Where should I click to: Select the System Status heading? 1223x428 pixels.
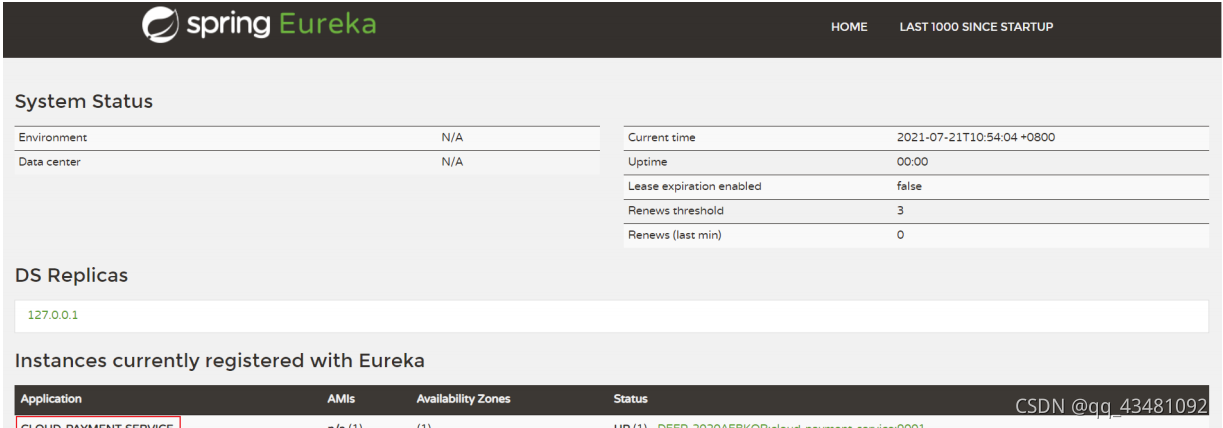click(84, 101)
